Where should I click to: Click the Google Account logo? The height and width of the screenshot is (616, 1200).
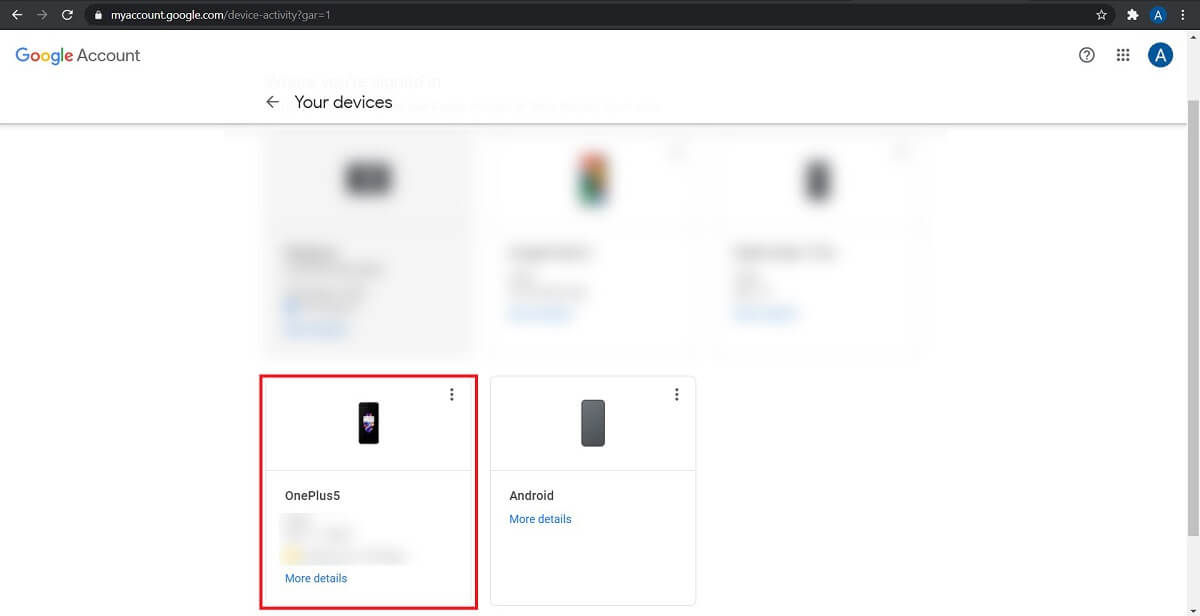pos(76,55)
